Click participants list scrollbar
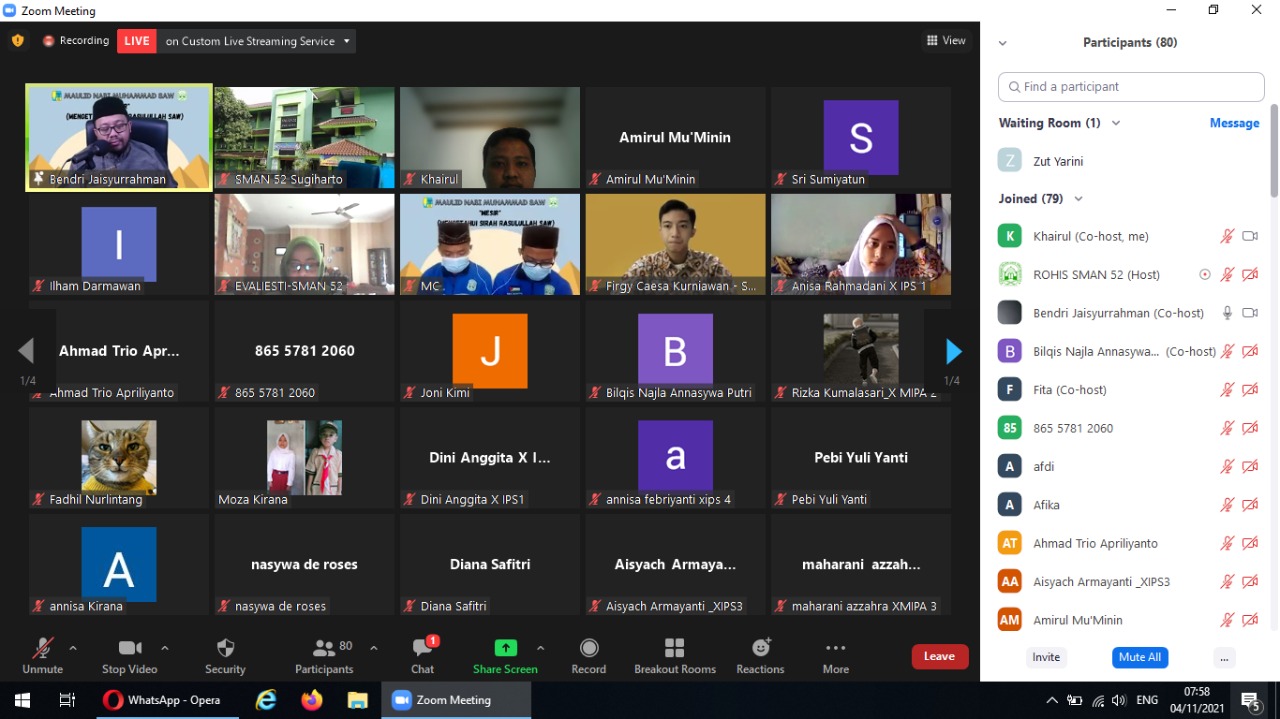Image resolution: width=1280 pixels, height=719 pixels. 1274,150
